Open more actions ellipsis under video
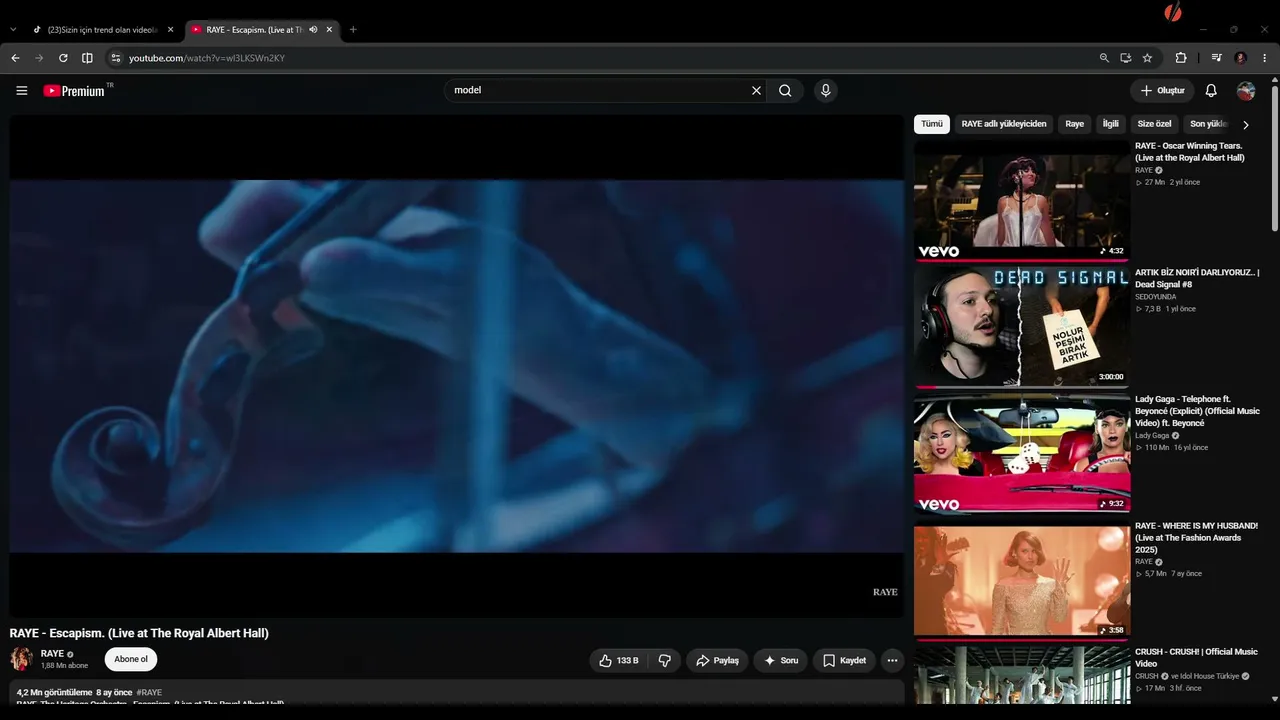 (892, 661)
